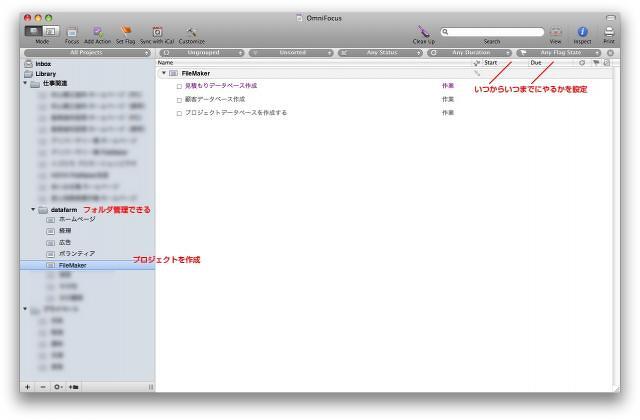The height and width of the screenshot is (420, 640).
Task: Click the Focus toolbar icon
Action: (72, 32)
